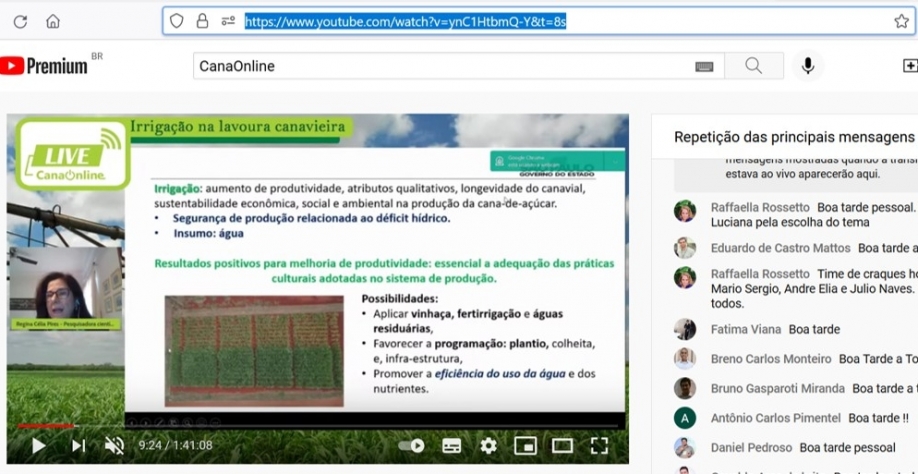Screen dimensions: 918x474
Task: Open the site permissions icon in address bar
Action: click(228, 21)
